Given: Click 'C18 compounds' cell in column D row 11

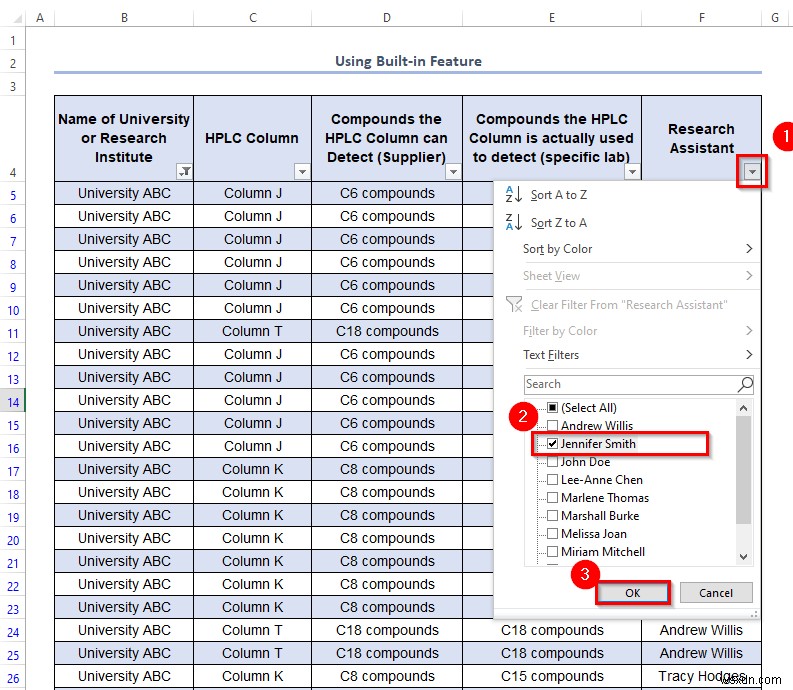Looking at the screenshot, I should tap(387, 331).
